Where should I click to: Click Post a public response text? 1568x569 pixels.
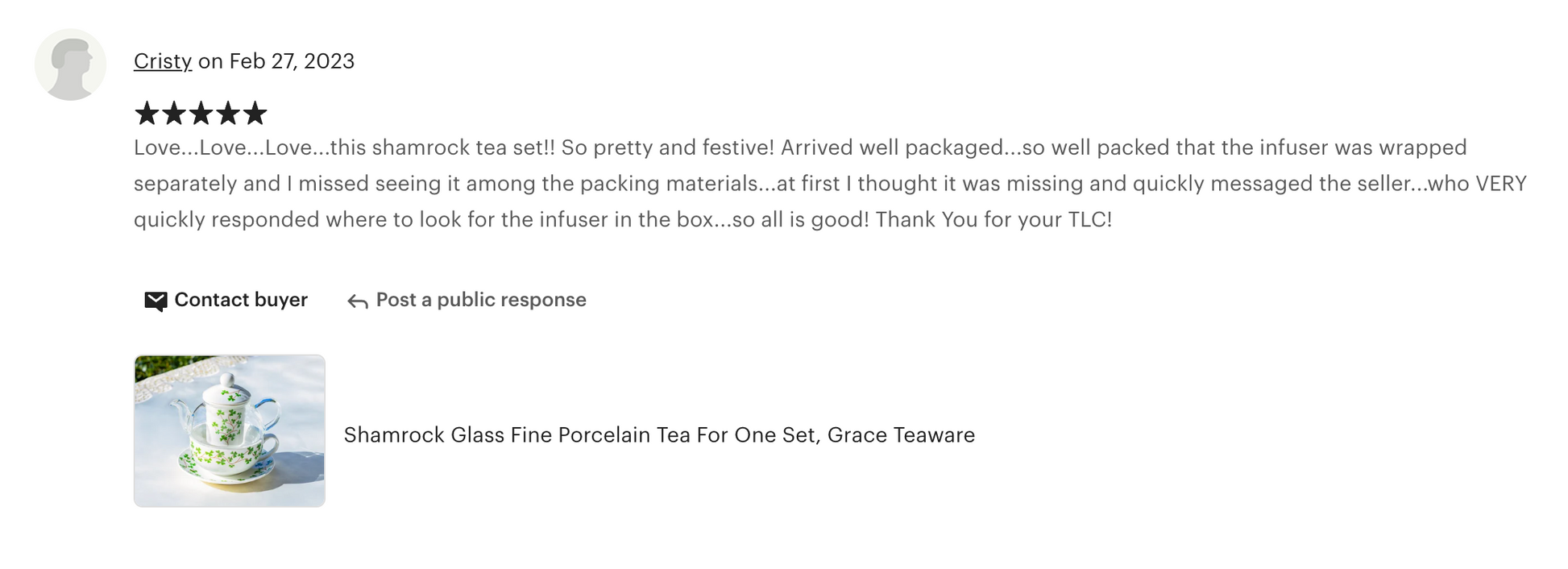click(481, 300)
